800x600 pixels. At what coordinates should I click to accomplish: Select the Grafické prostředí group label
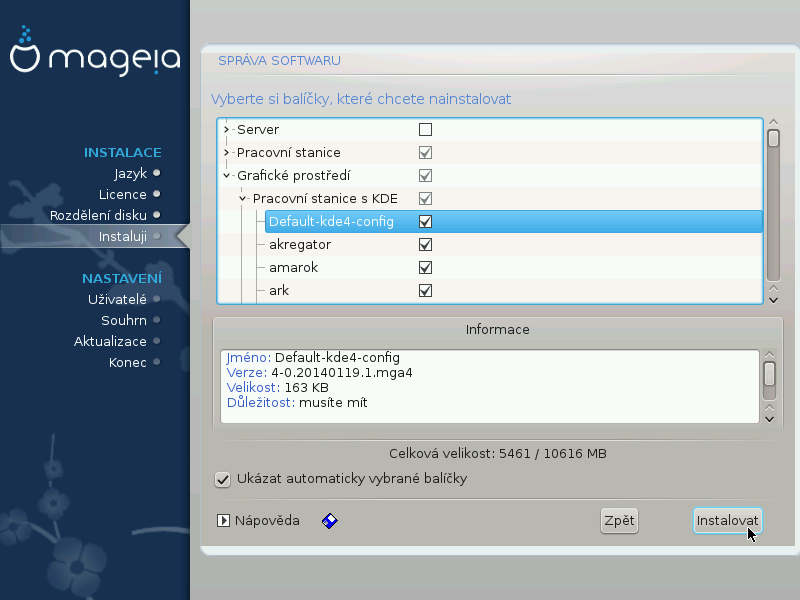pyautogui.click(x=293, y=176)
